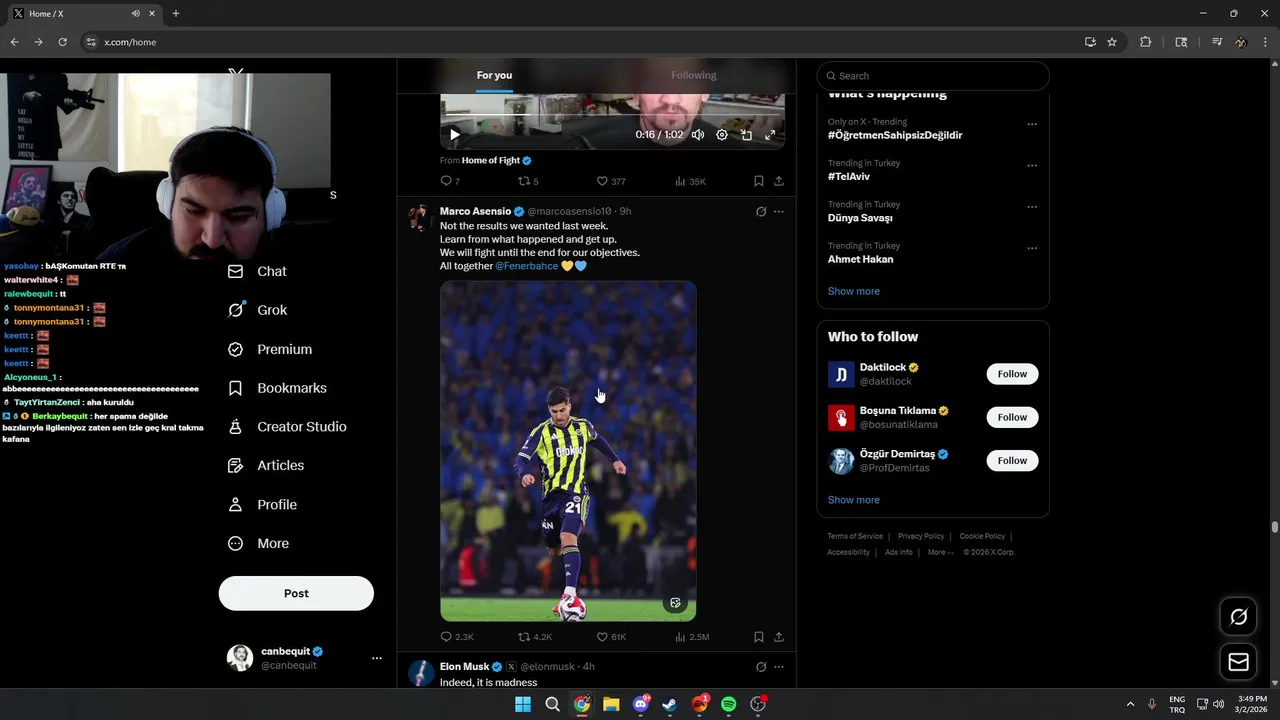The width and height of the screenshot is (1280, 720).
Task: Show hidden system tray icons
Action: pos(1130,704)
